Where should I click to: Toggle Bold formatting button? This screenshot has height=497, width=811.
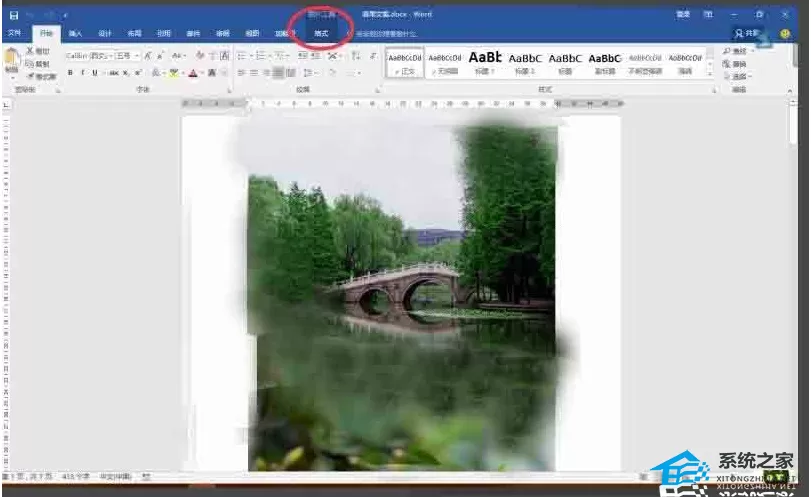click(x=70, y=73)
